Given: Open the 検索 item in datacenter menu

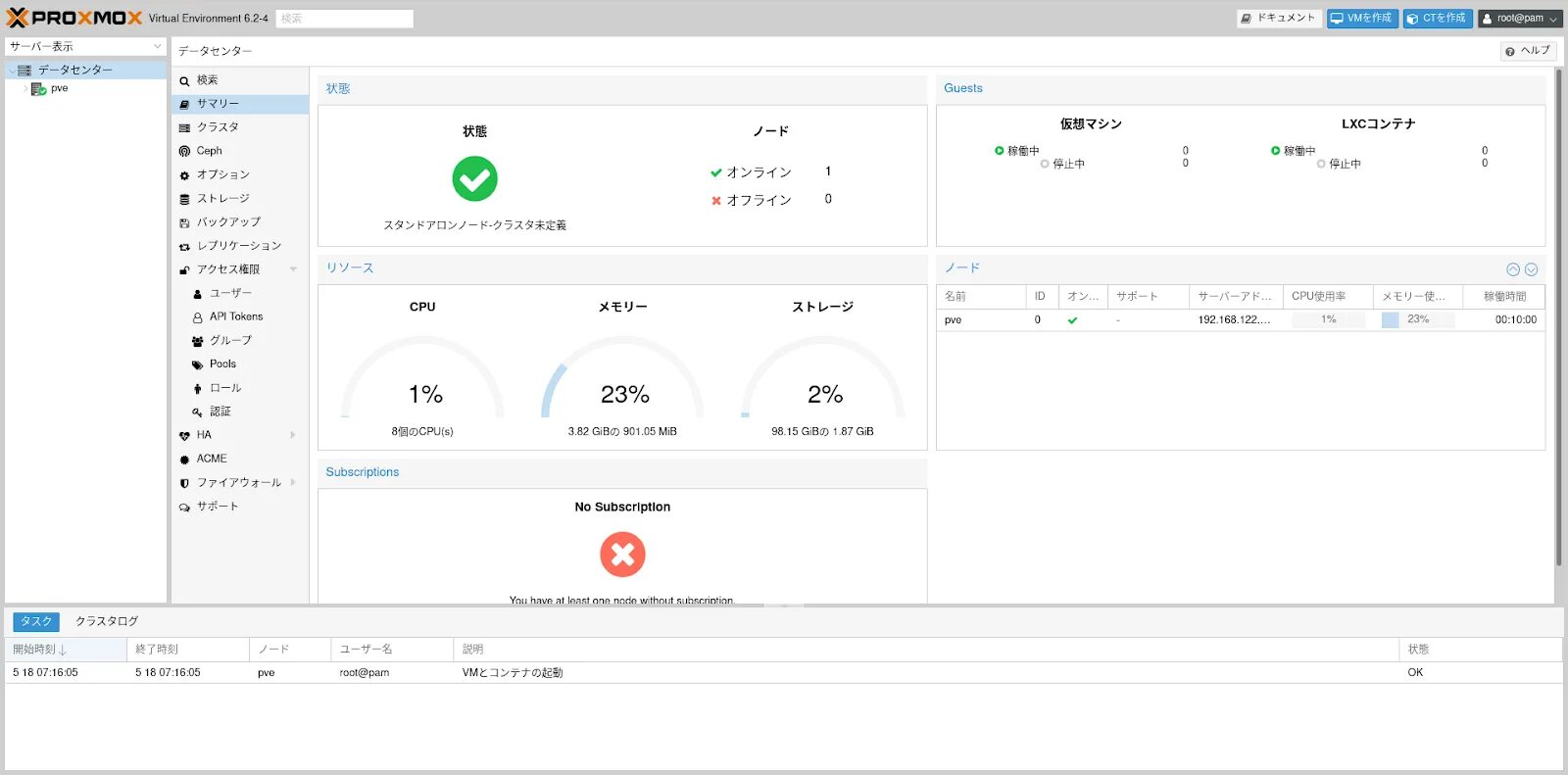Looking at the screenshot, I should click(240, 80).
